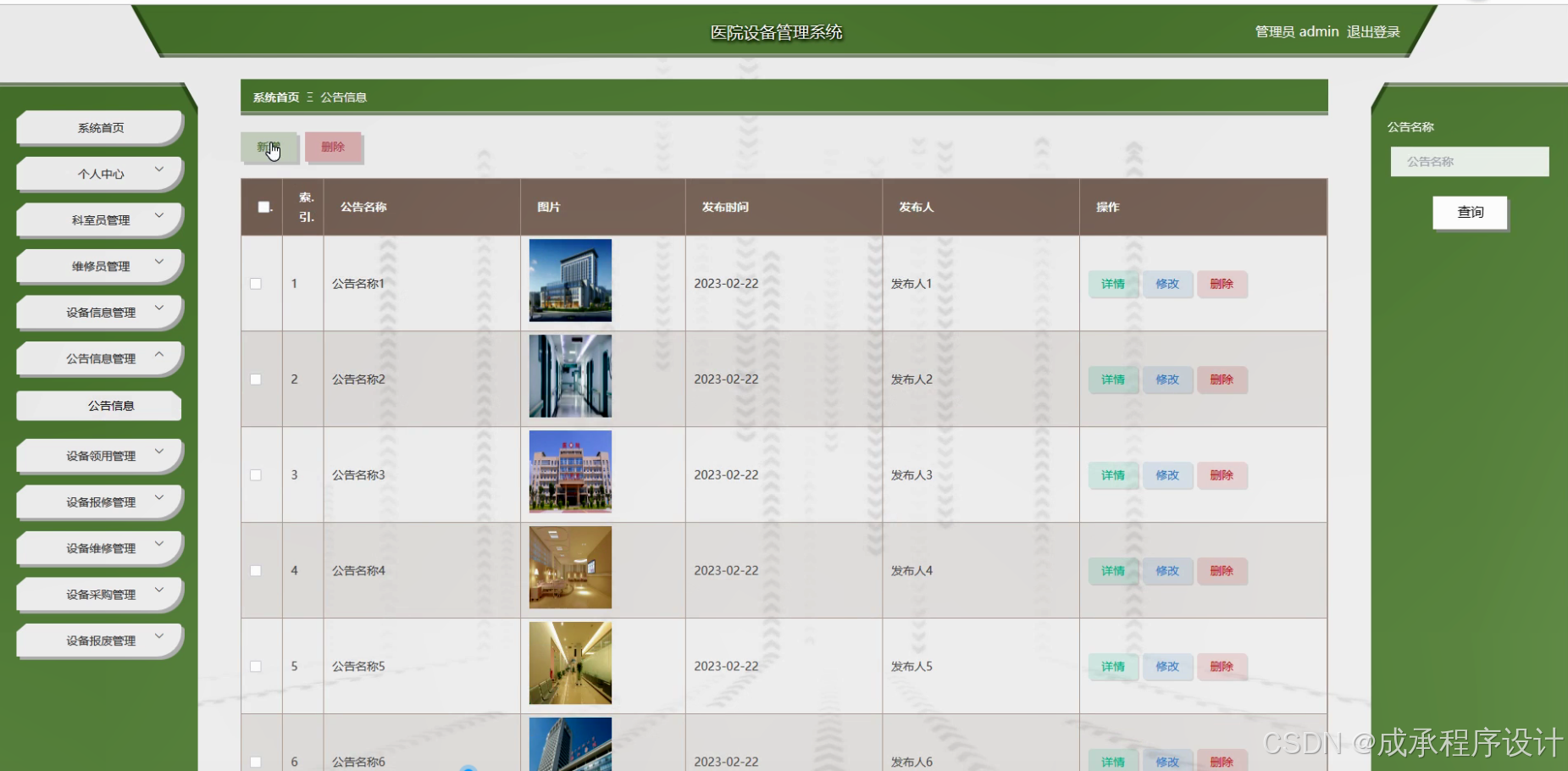
Task: Click the 删除 batch delete button above table
Action: pyautogui.click(x=333, y=147)
